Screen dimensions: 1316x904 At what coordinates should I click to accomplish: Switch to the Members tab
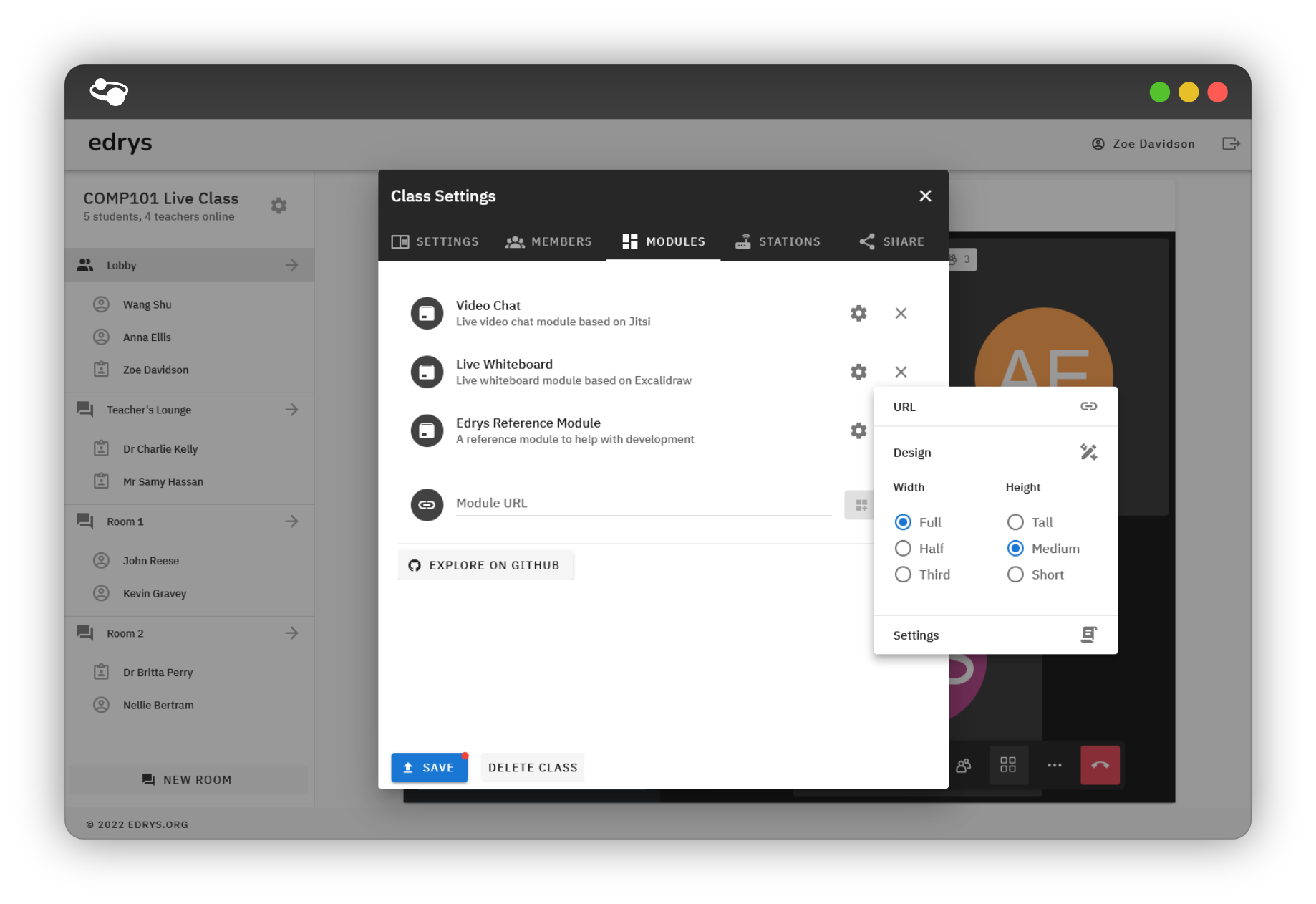[548, 241]
